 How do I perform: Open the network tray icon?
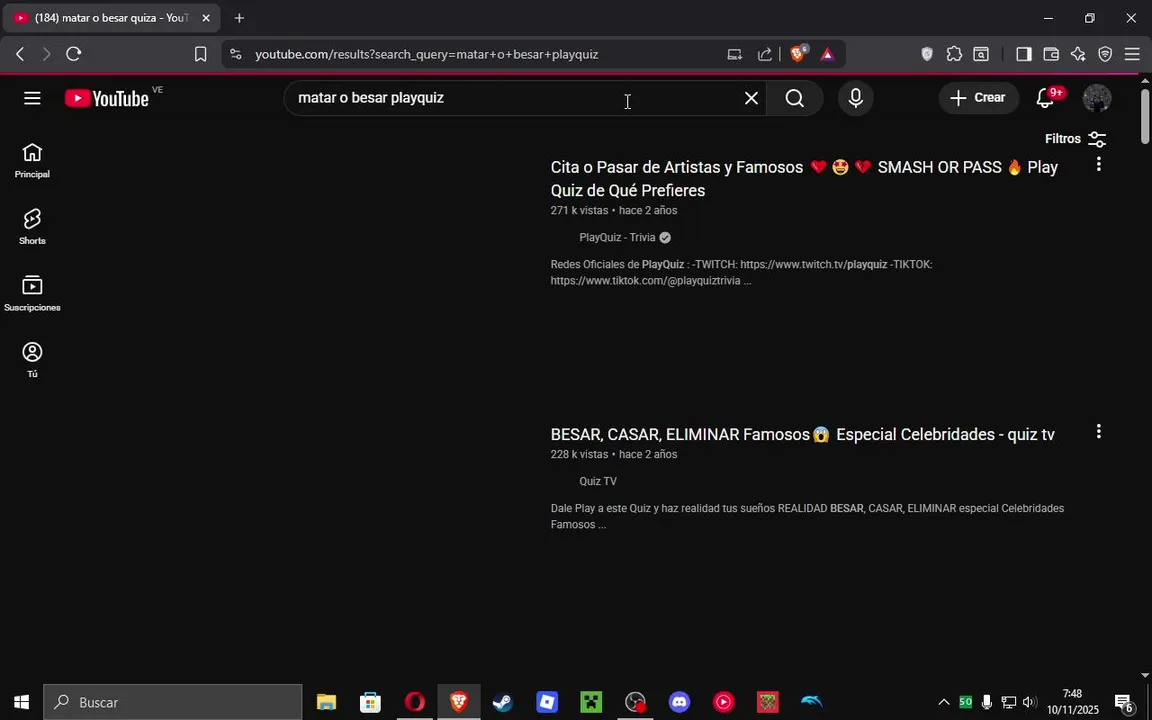pos(1009,702)
